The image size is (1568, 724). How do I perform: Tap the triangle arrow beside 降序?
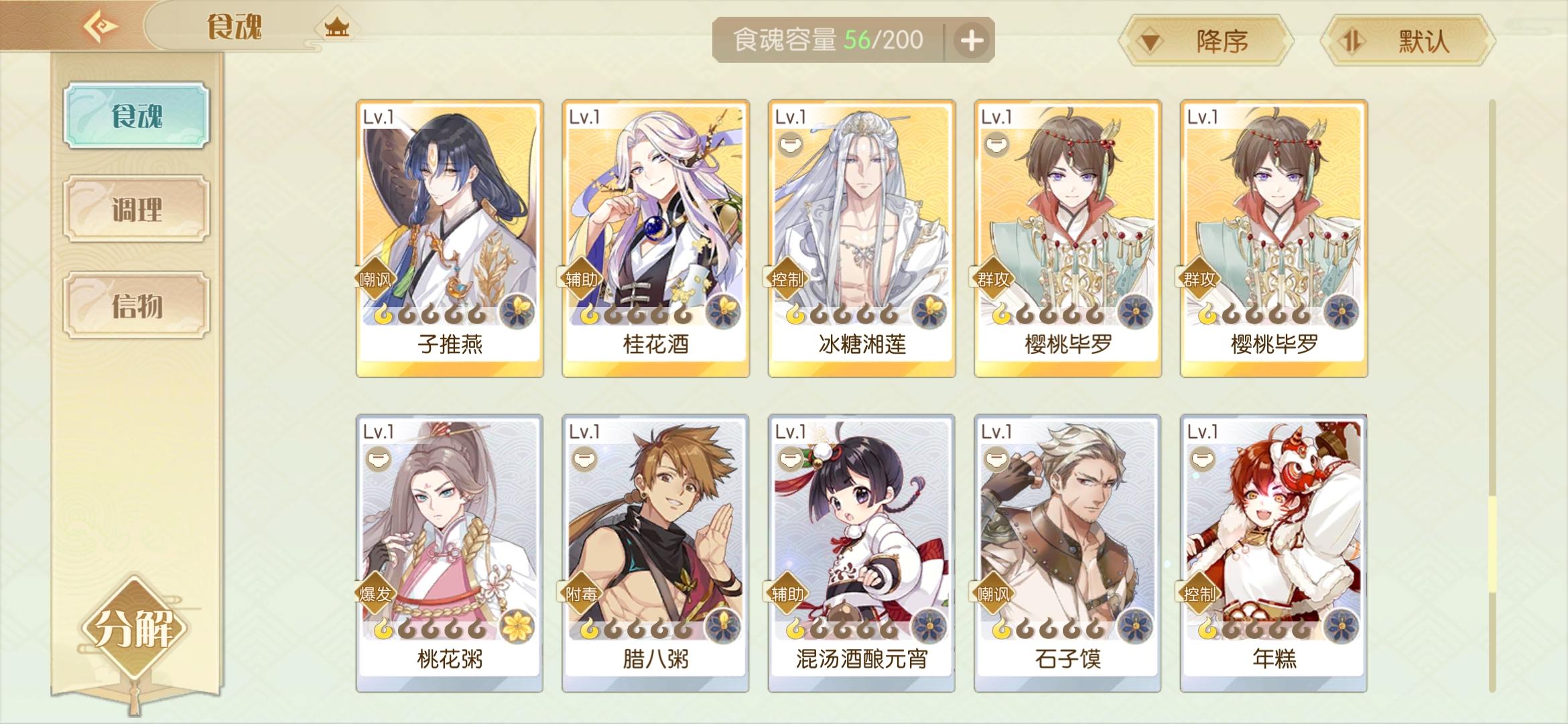(x=1151, y=42)
